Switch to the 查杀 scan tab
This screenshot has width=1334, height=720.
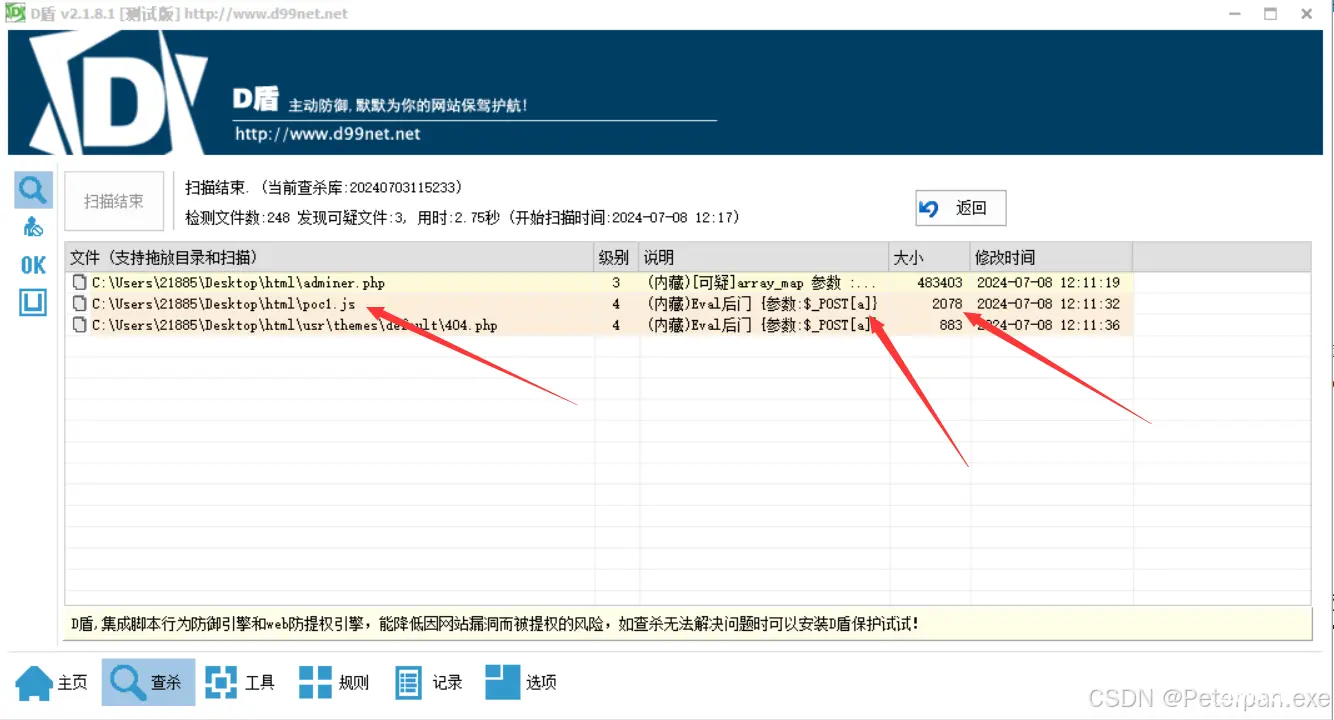[x=148, y=682]
